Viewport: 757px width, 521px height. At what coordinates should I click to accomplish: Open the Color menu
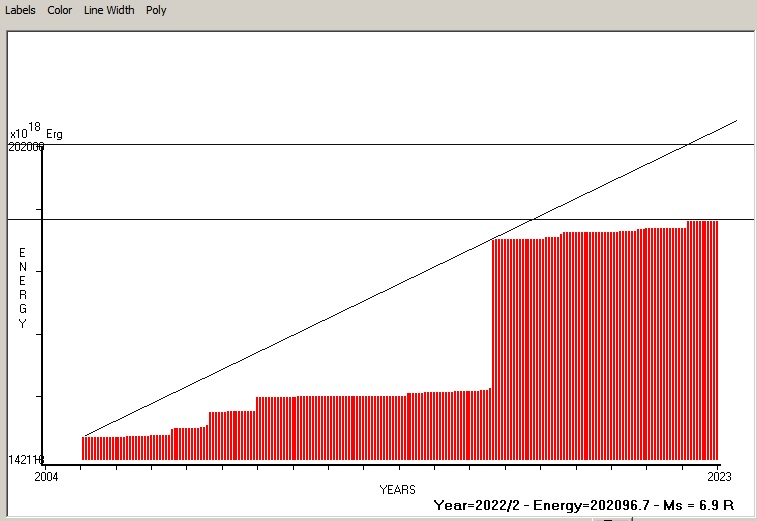tap(60, 10)
